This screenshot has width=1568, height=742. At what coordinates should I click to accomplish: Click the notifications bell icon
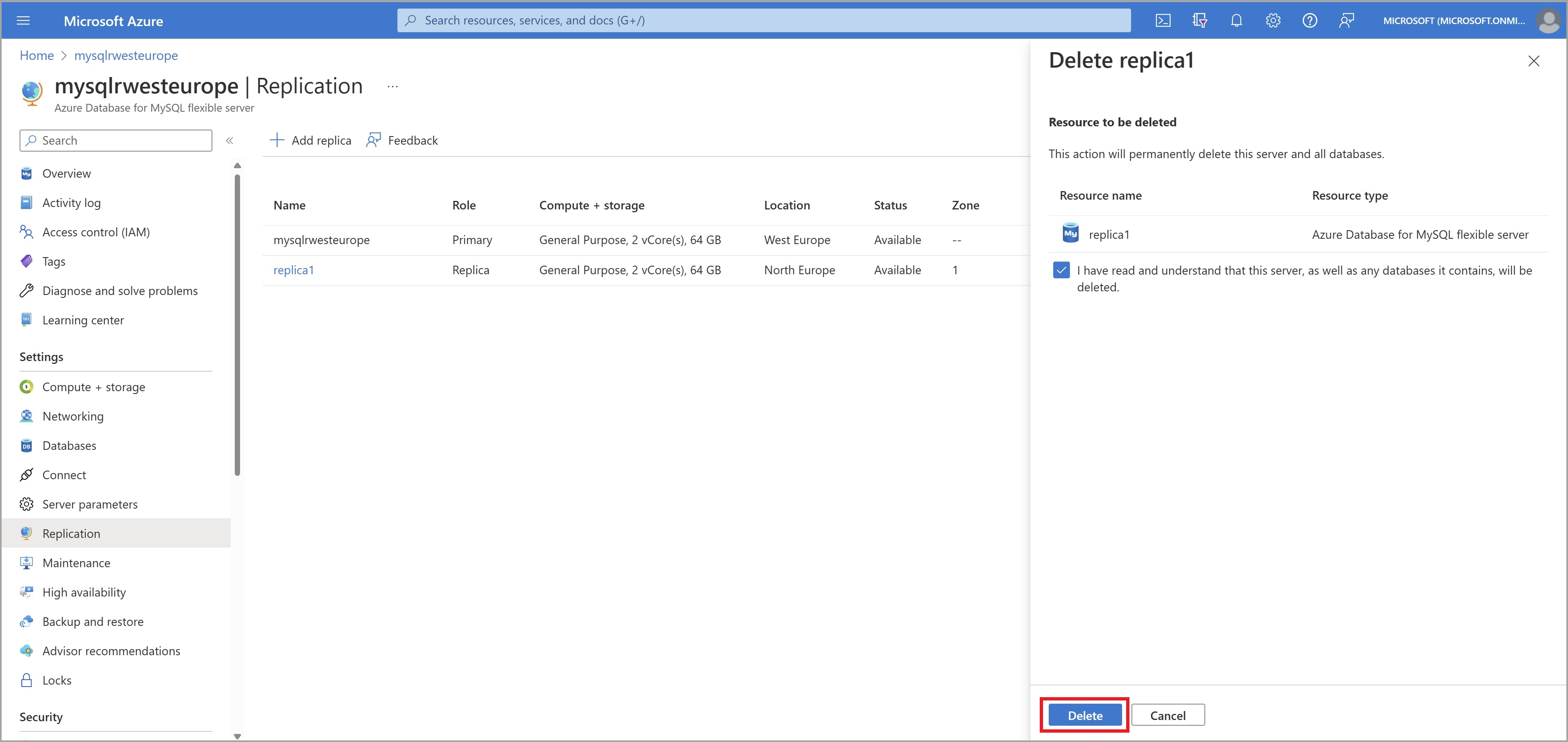pos(1236,21)
